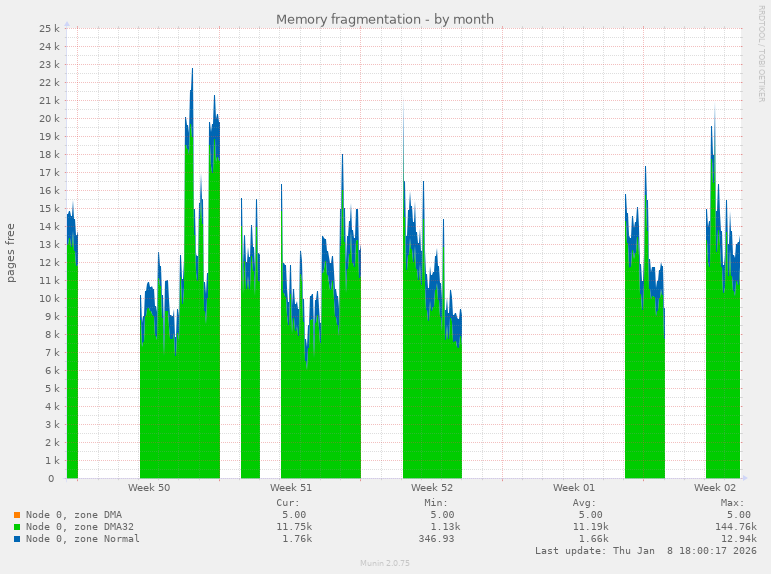Select the legend label Node 0, zone Normal
The width and height of the screenshot is (771, 574).
[x=83, y=539]
